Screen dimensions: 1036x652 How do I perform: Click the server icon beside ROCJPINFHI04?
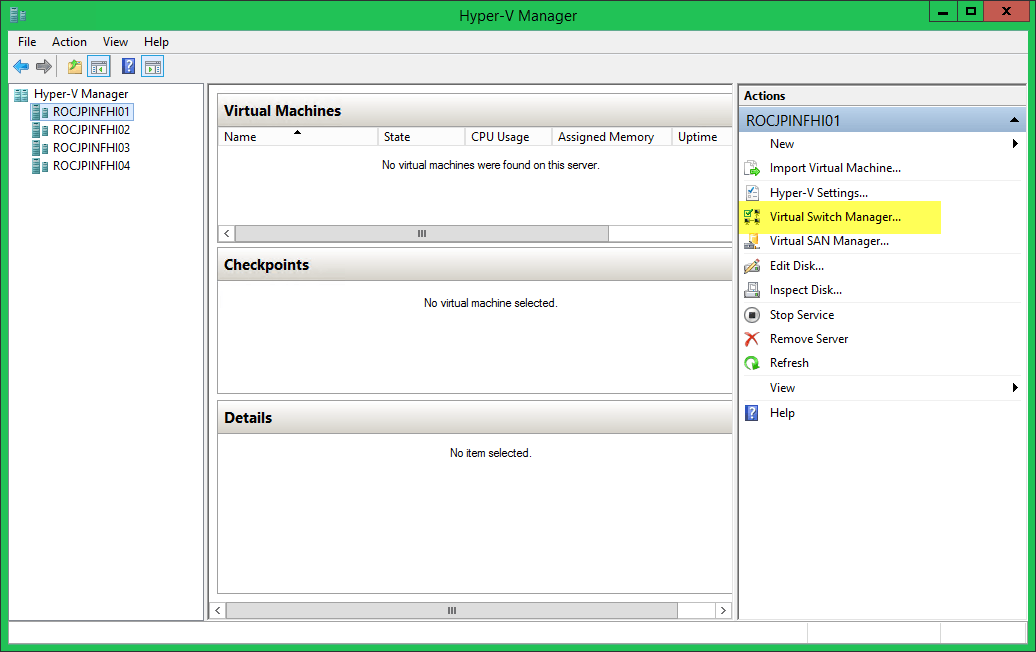tap(40, 166)
